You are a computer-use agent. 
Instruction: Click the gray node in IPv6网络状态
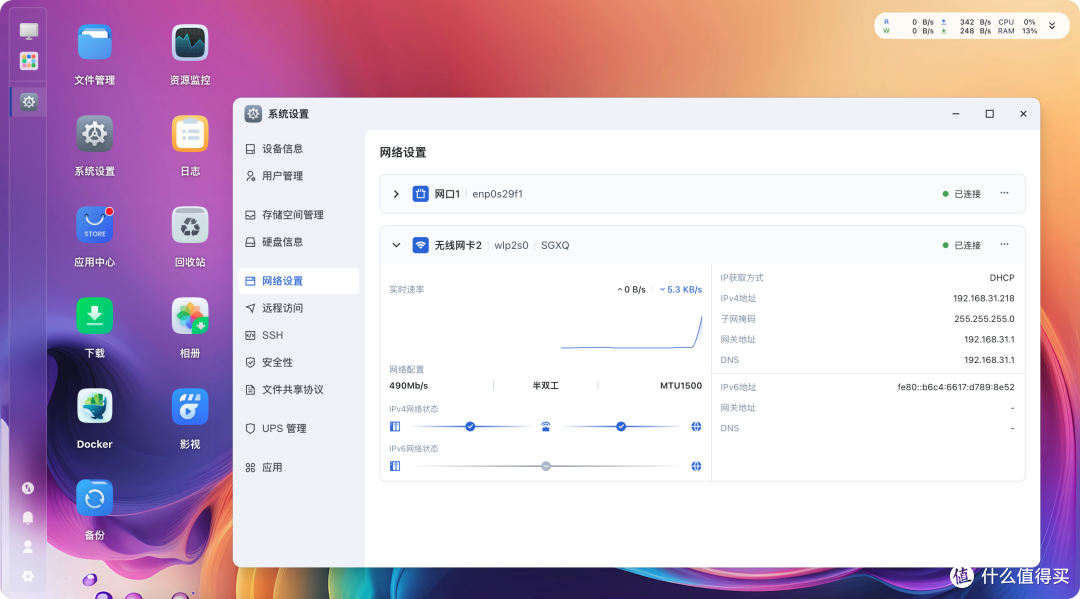point(546,466)
